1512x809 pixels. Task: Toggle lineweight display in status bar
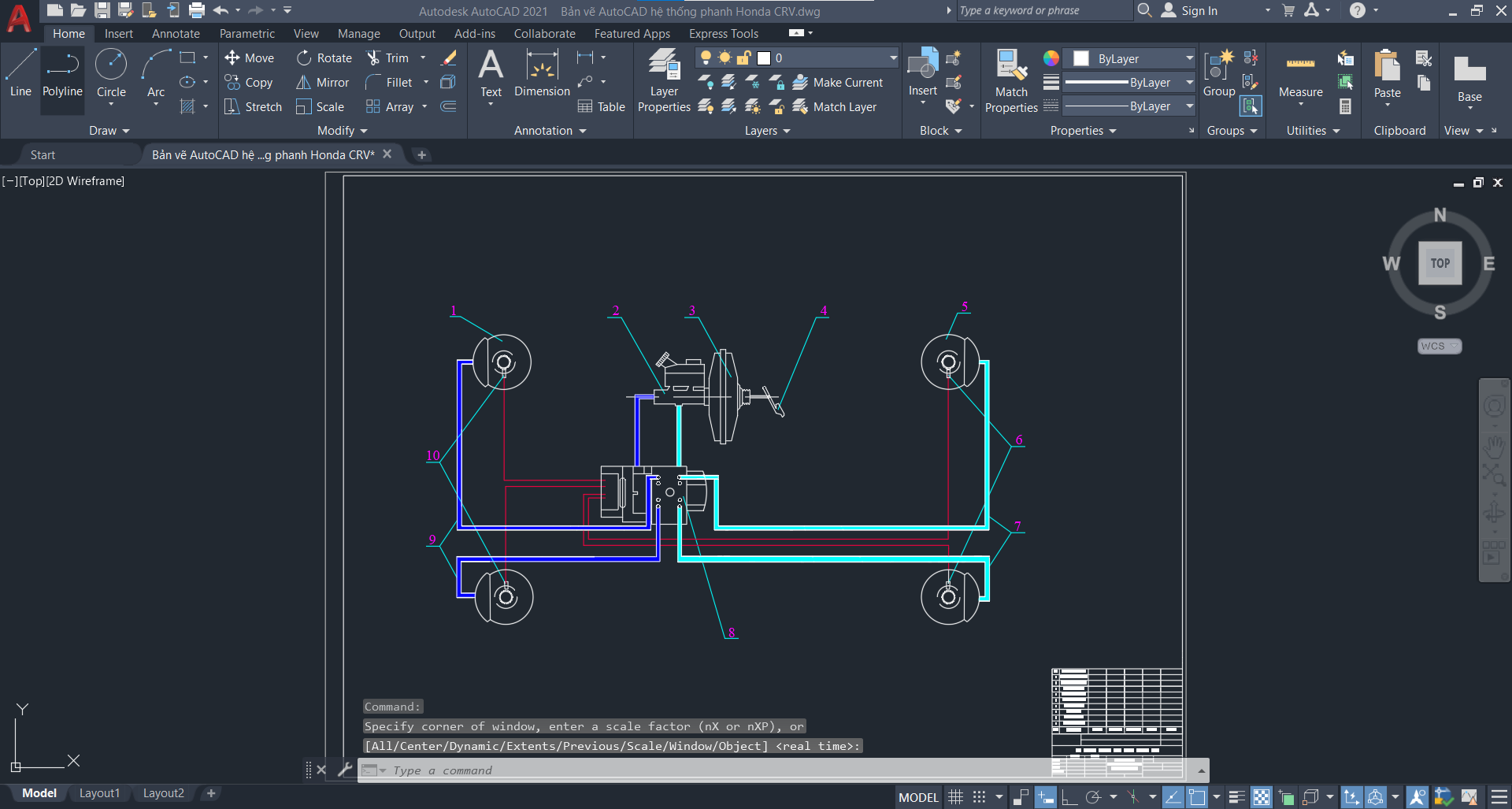pos(1237,797)
